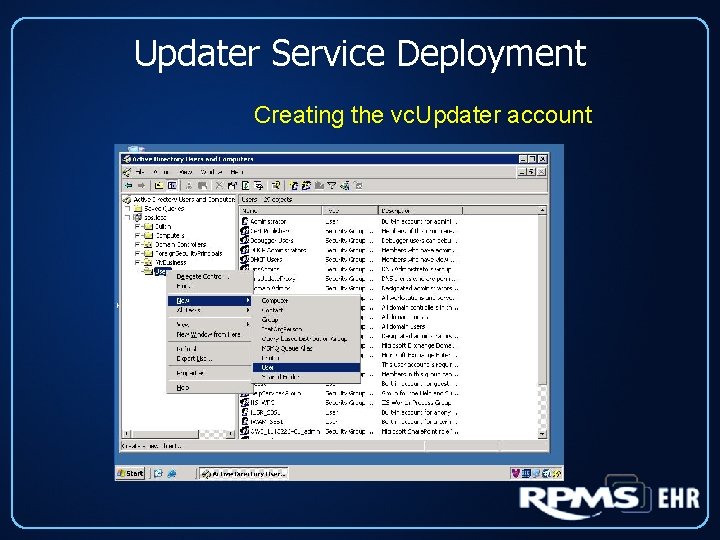Choose Export List in context menu

point(210,359)
